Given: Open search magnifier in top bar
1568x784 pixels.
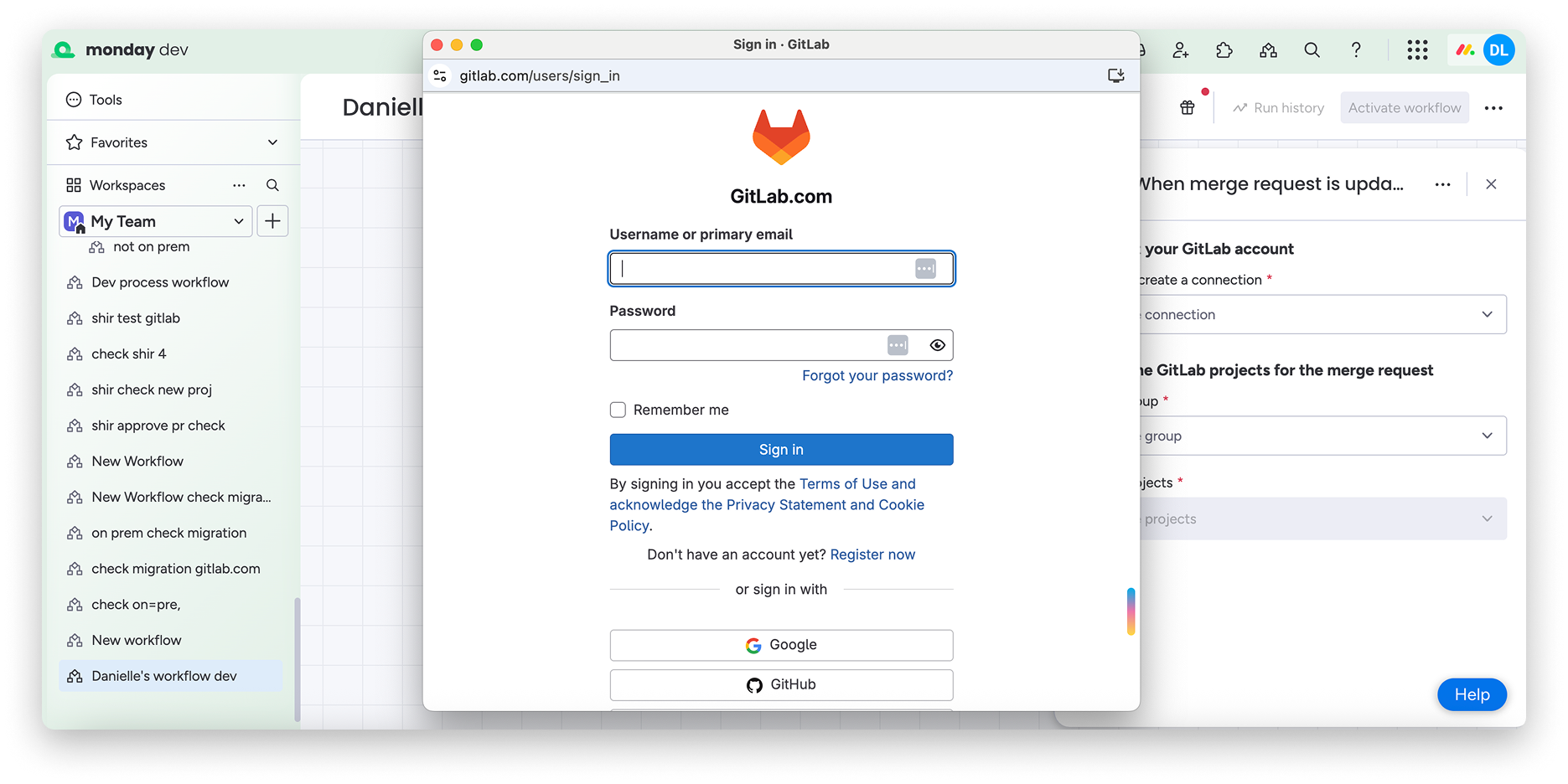Looking at the screenshot, I should click(1312, 50).
